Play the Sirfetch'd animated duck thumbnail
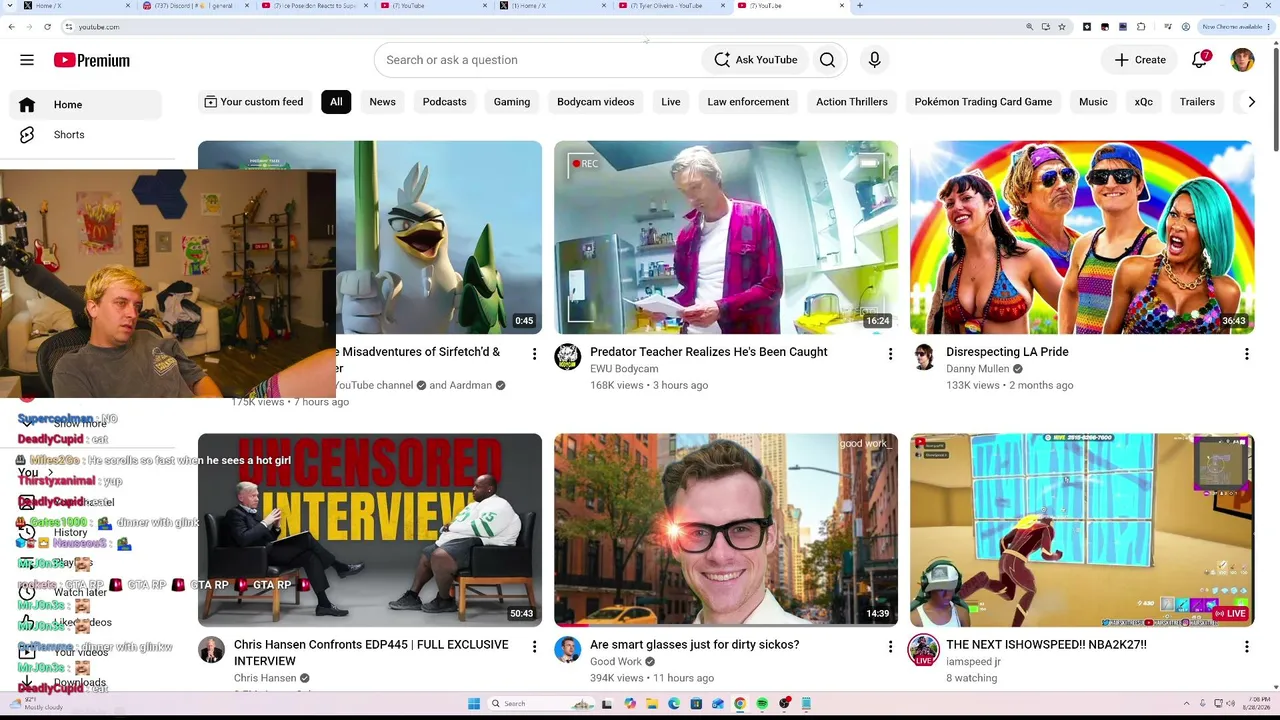The width and height of the screenshot is (1280, 720). pos(440,237)
